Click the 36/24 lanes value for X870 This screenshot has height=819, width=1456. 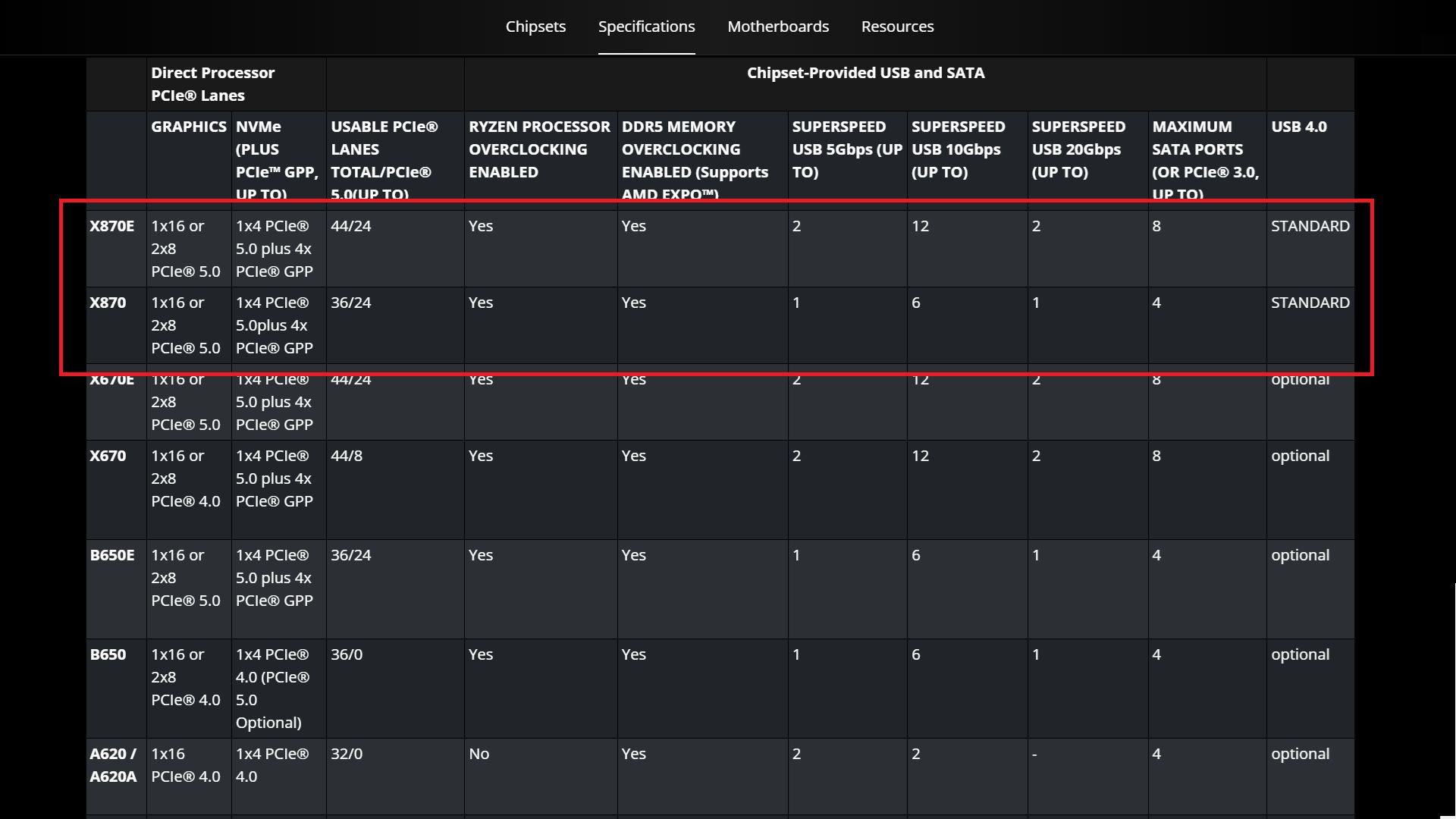pyautogui.click(x=350, y=303)
